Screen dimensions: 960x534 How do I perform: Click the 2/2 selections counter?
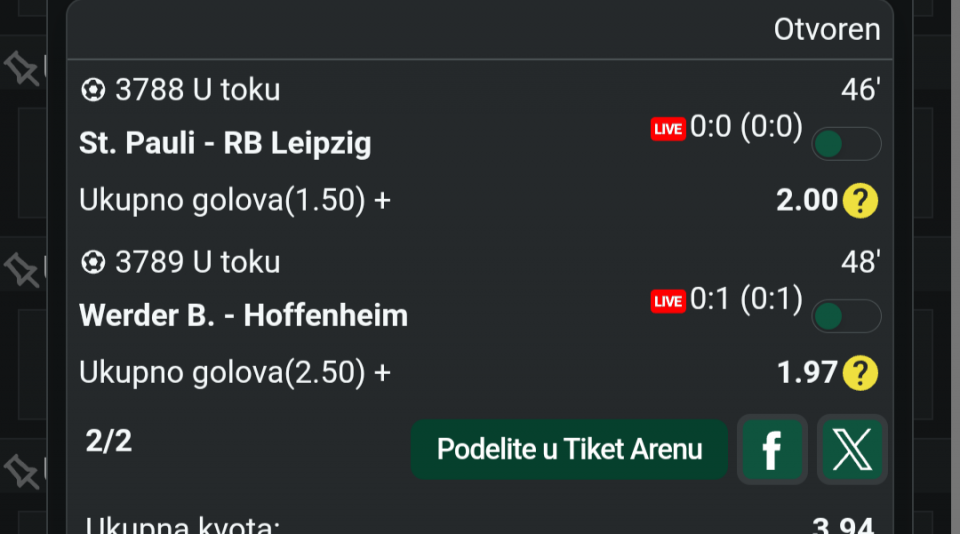109,442
